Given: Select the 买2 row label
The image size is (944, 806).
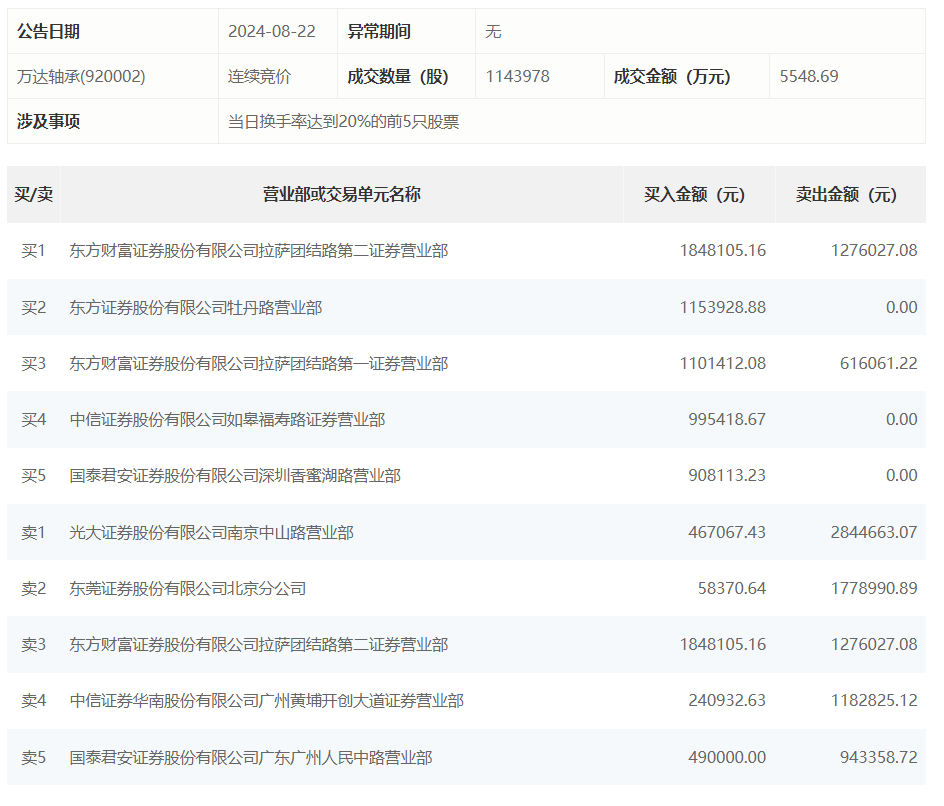Looking at the screenshot, I should [34, 308].
